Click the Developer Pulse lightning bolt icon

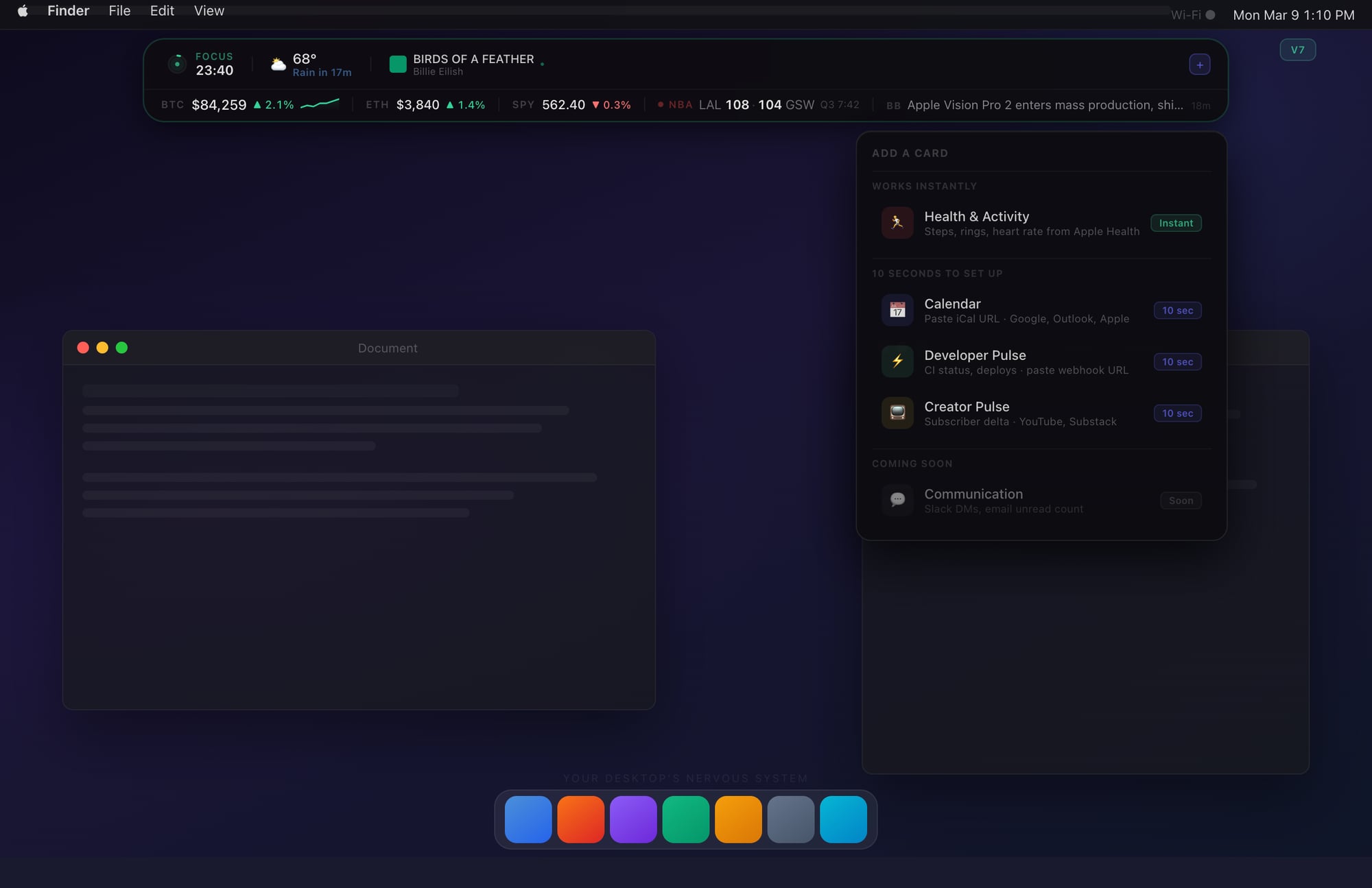[897, 361]
